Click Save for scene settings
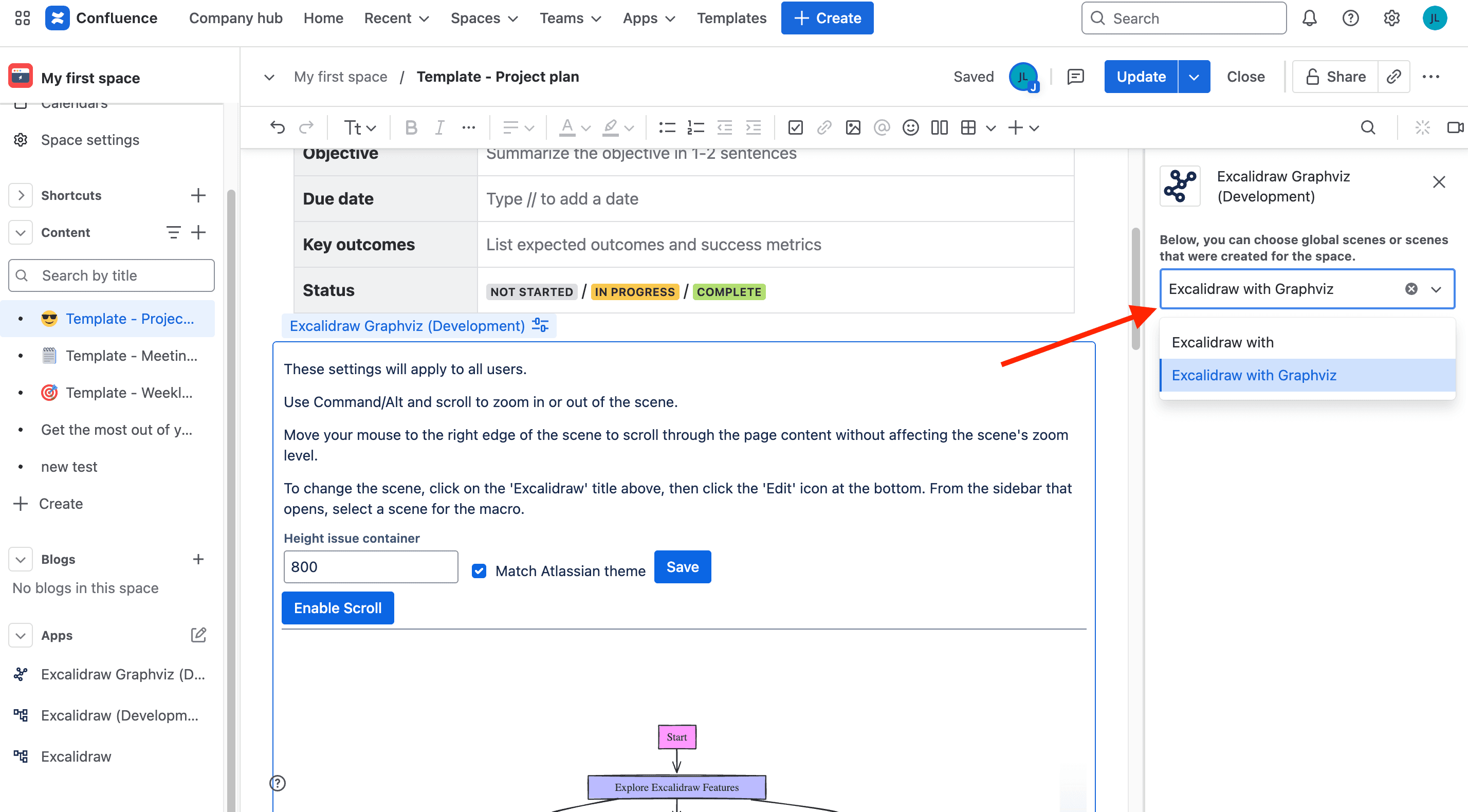This screenshot has height=812, width=1468. pyautogui.click(x=682, y=566)
